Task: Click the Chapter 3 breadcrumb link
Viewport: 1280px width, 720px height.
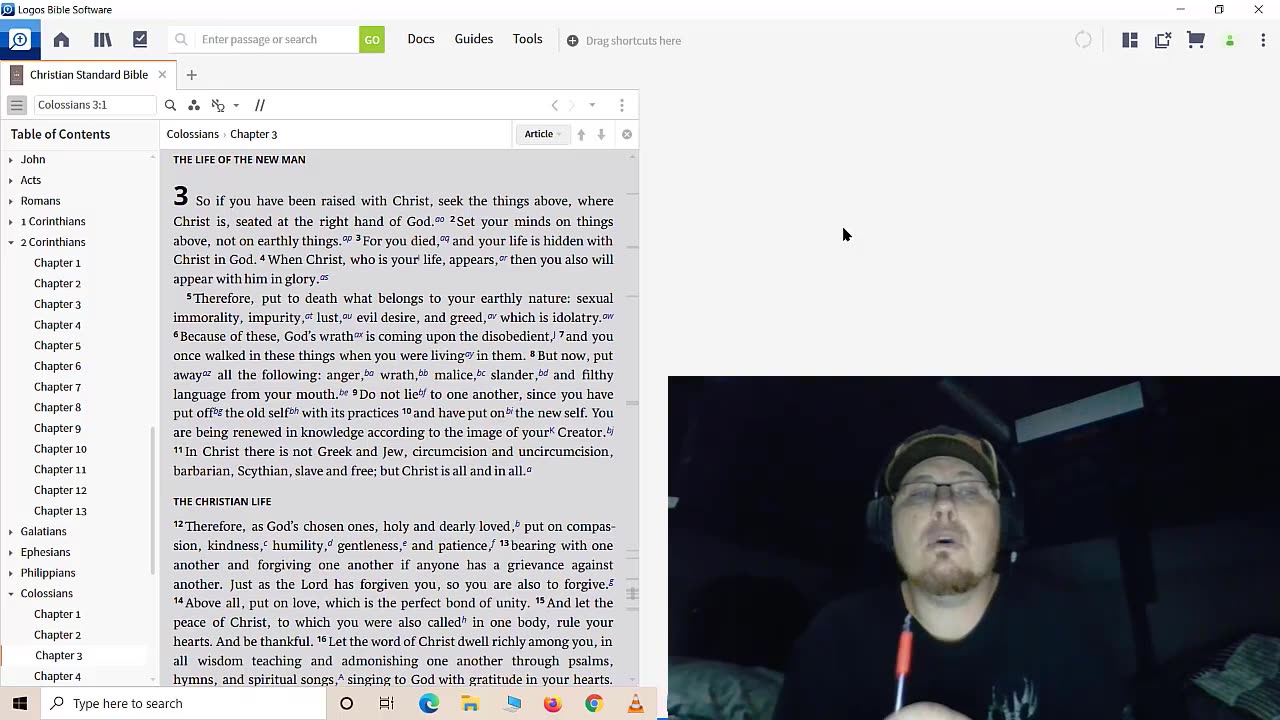Action: tap(254, 134)
